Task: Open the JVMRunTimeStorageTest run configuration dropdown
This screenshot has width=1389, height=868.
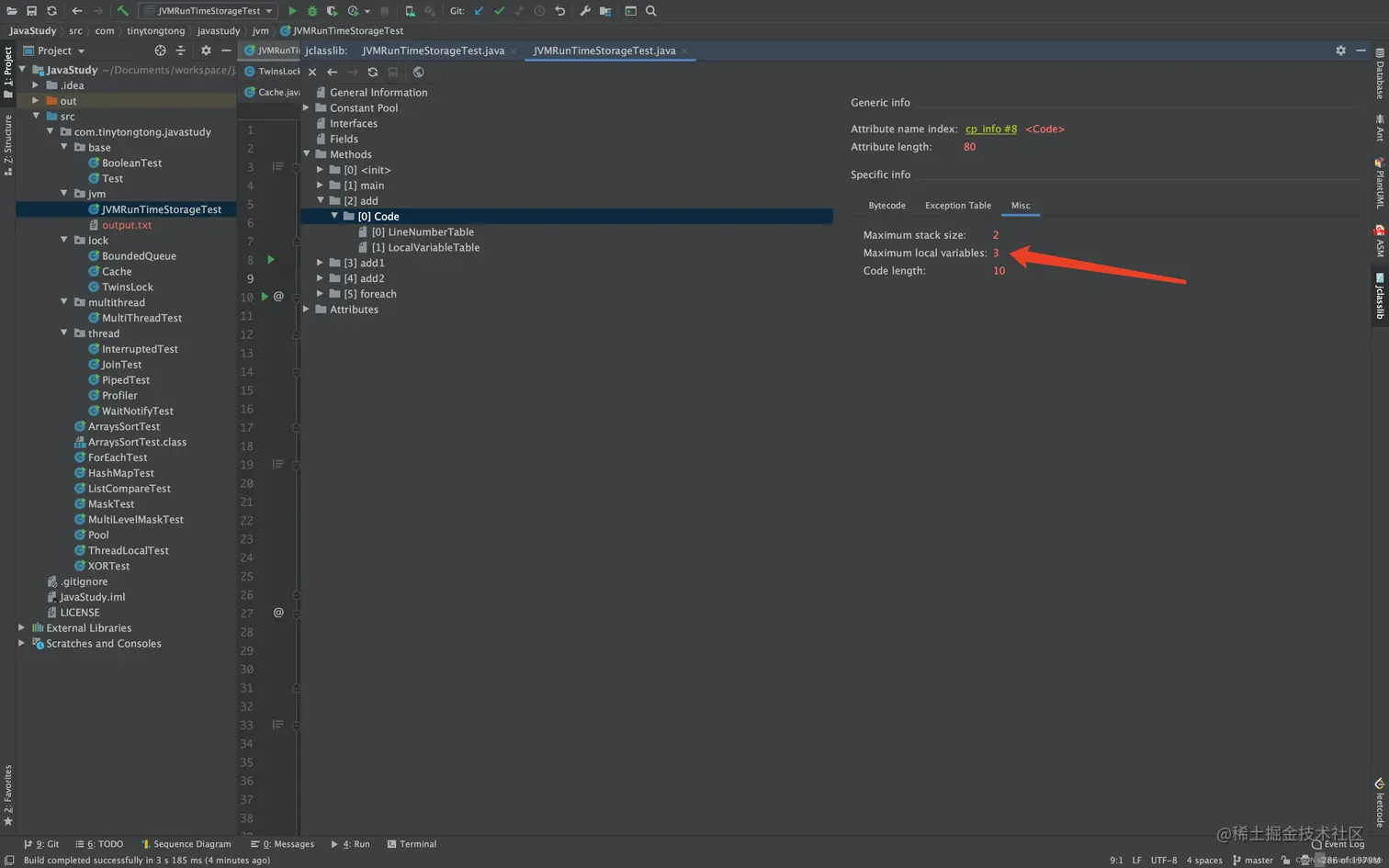Action: coord(209,11)
